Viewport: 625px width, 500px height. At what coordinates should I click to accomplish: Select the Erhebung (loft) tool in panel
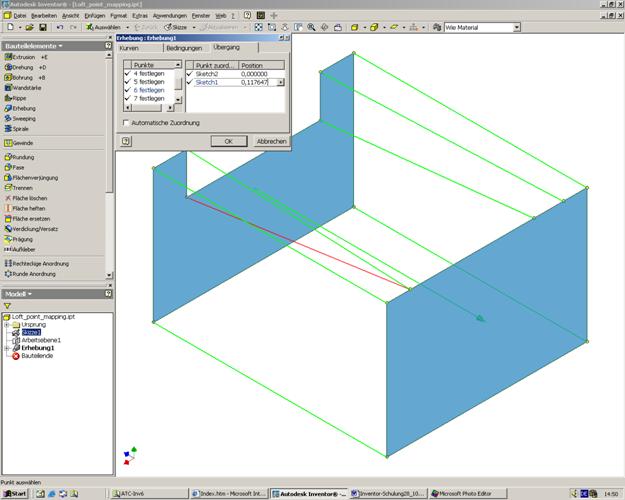(20, 108)
